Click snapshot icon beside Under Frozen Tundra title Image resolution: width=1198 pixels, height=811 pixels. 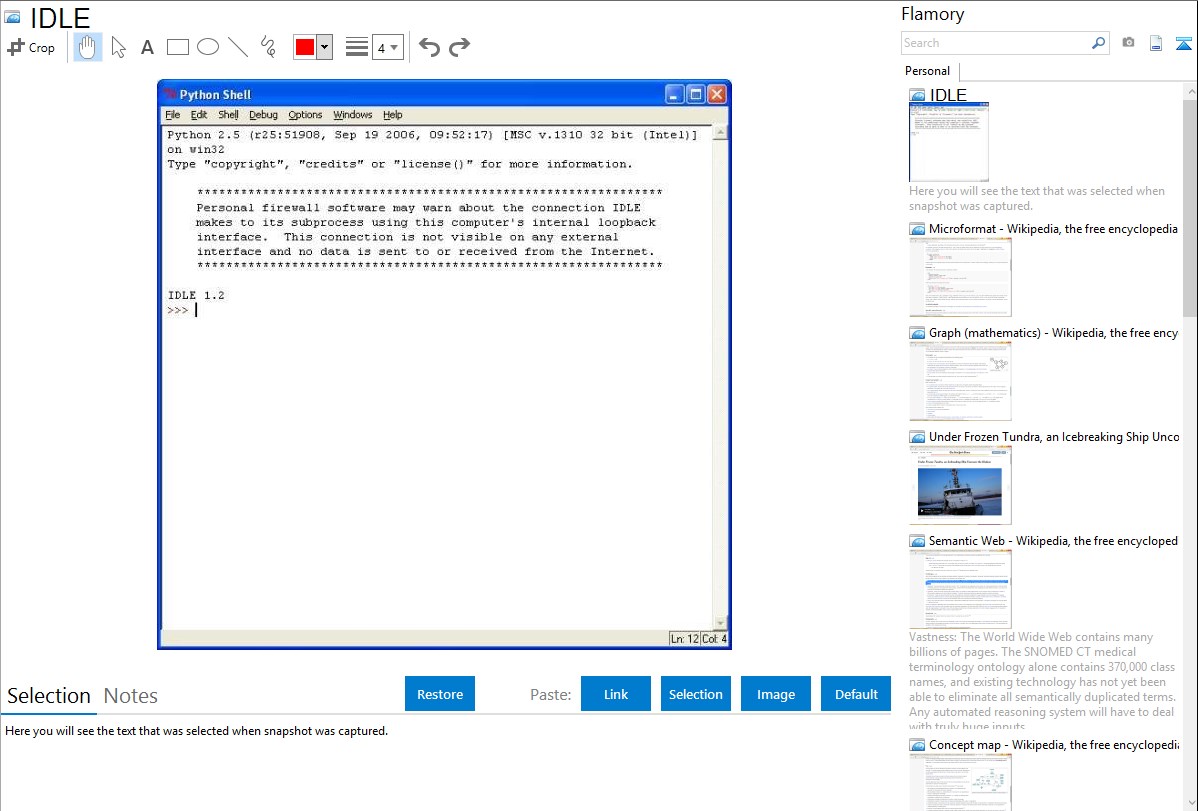(918, 437)
